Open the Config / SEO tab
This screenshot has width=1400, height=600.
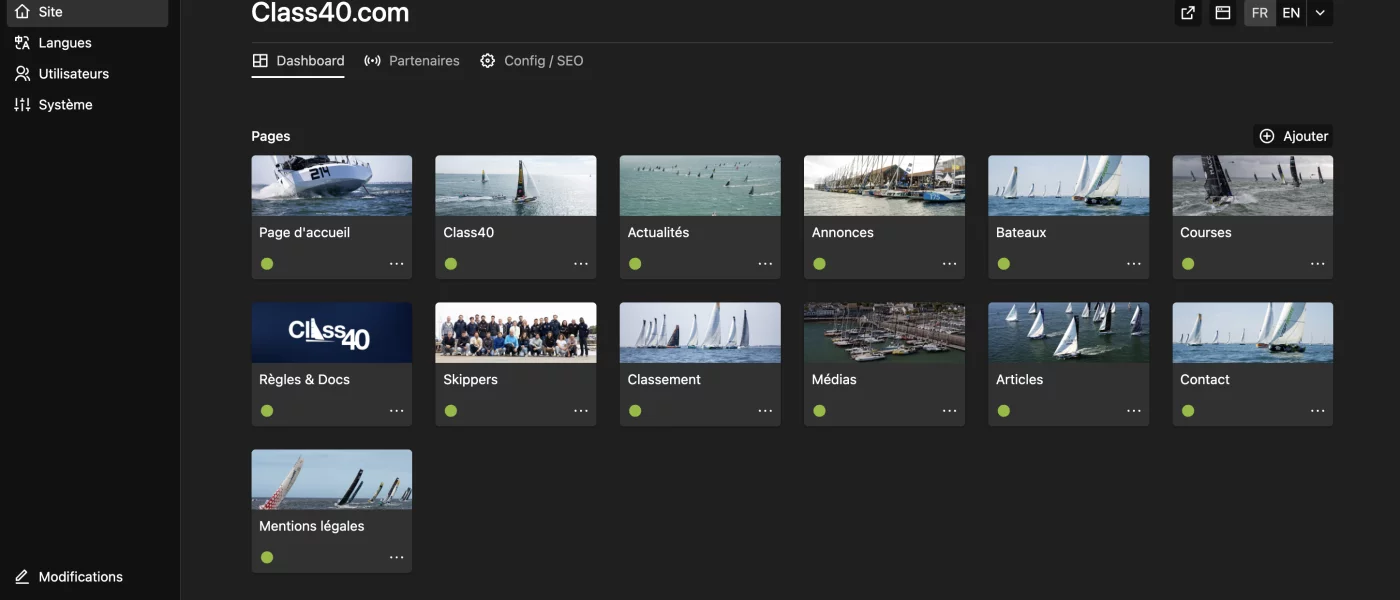[x=532, y=61]
